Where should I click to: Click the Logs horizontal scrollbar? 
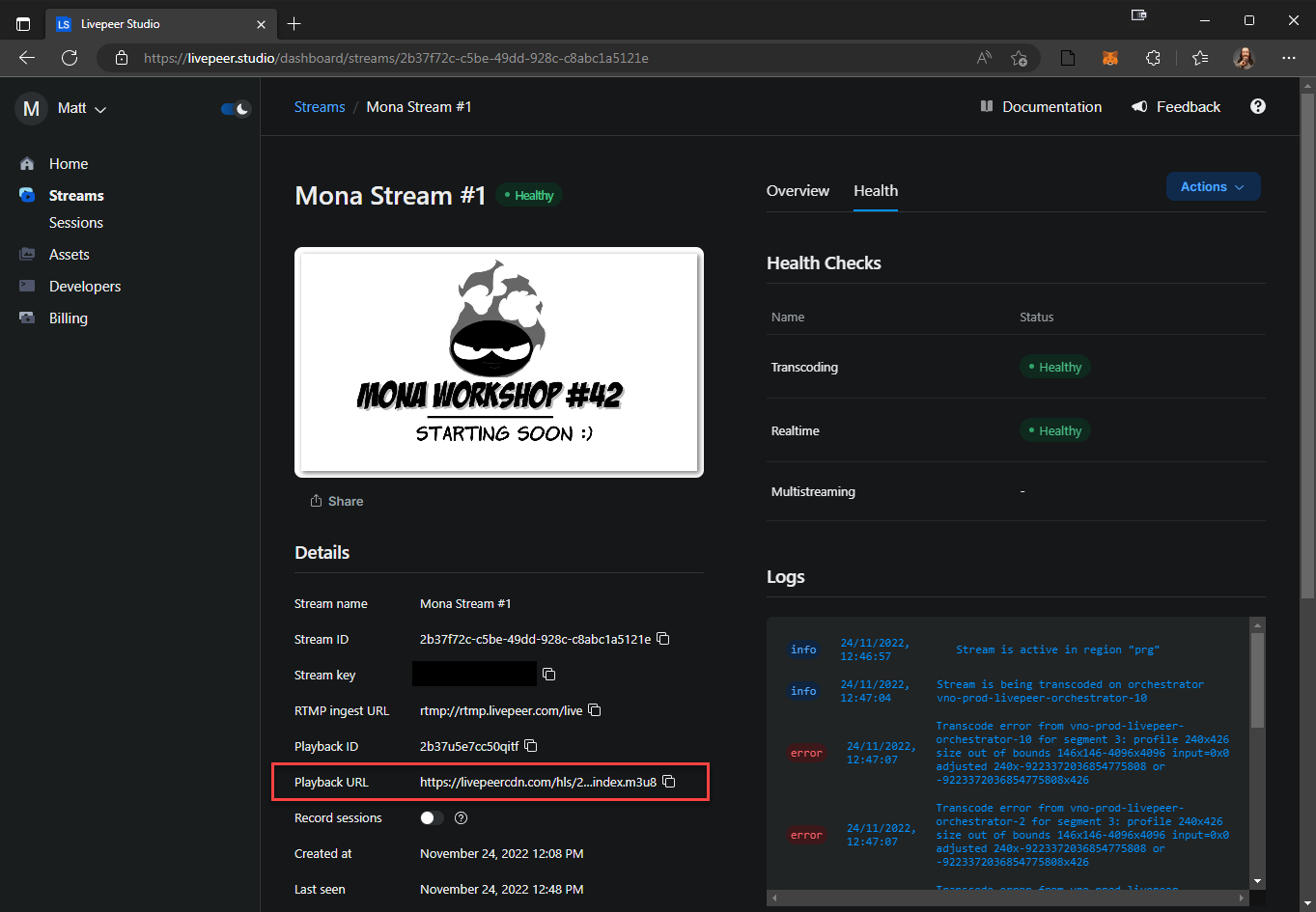1010,898
